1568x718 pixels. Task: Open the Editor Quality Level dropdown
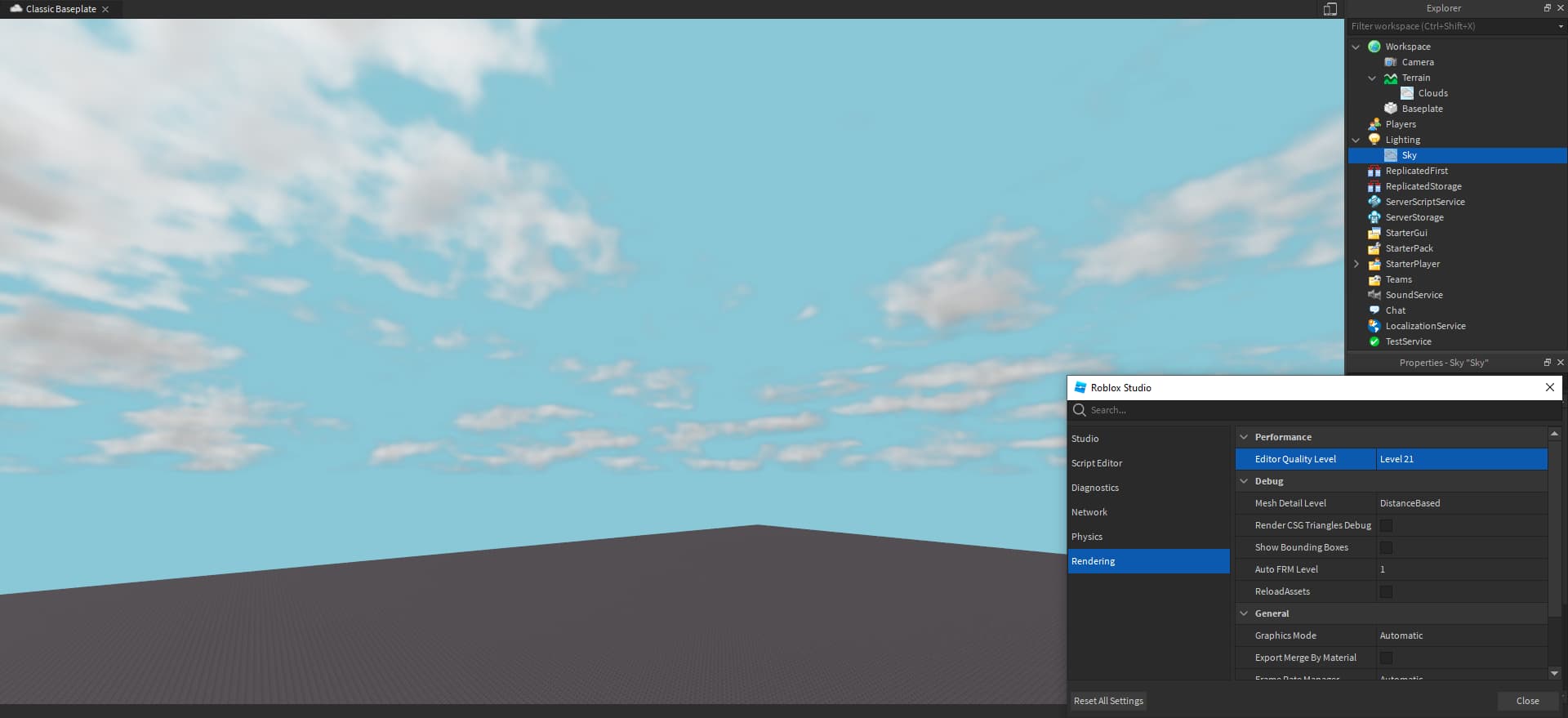(1462, 459)
